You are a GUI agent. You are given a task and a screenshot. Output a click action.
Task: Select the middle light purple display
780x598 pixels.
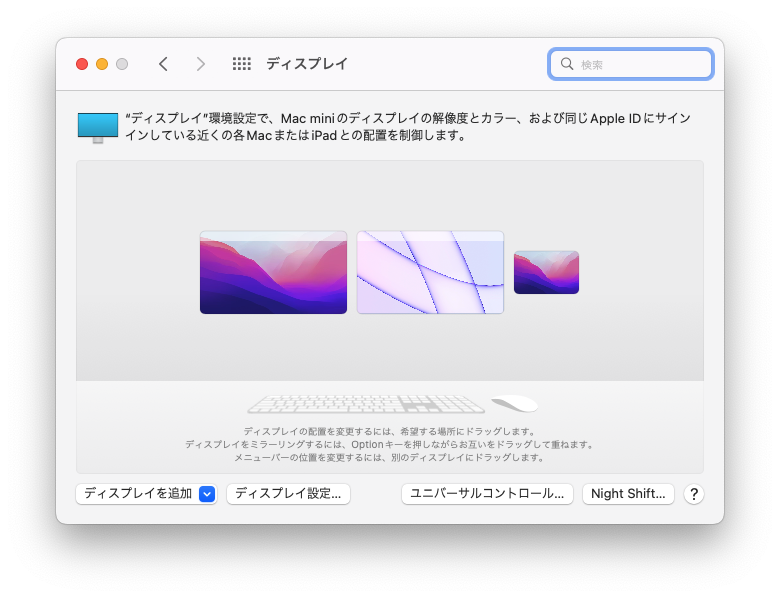click(x=430, y=272)
